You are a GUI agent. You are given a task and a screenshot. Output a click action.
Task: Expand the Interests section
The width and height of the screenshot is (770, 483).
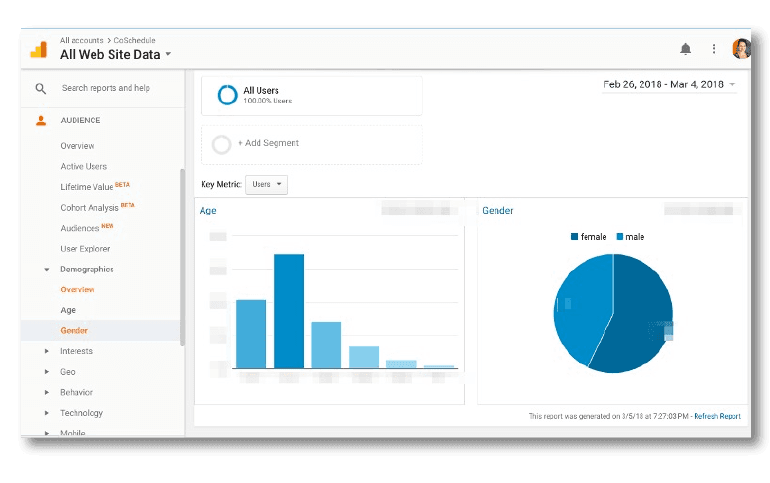(x=46, y=351)
